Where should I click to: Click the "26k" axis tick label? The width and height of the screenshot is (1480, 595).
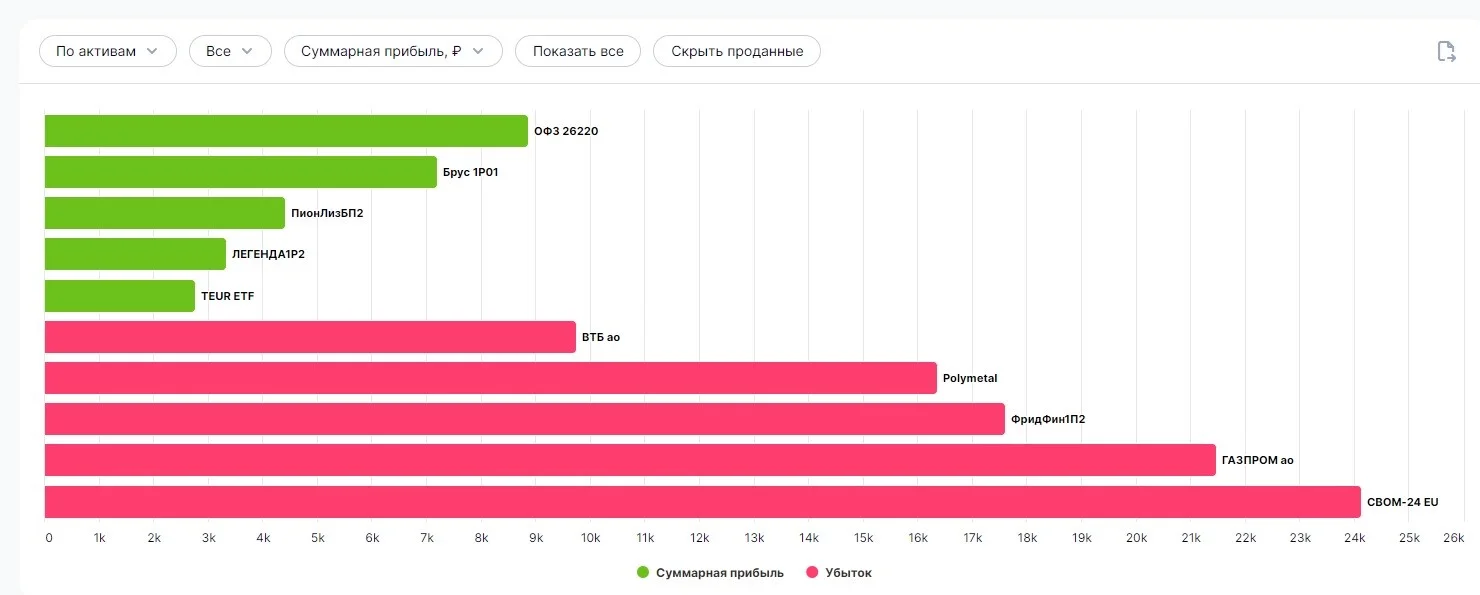click(1454, 538)
